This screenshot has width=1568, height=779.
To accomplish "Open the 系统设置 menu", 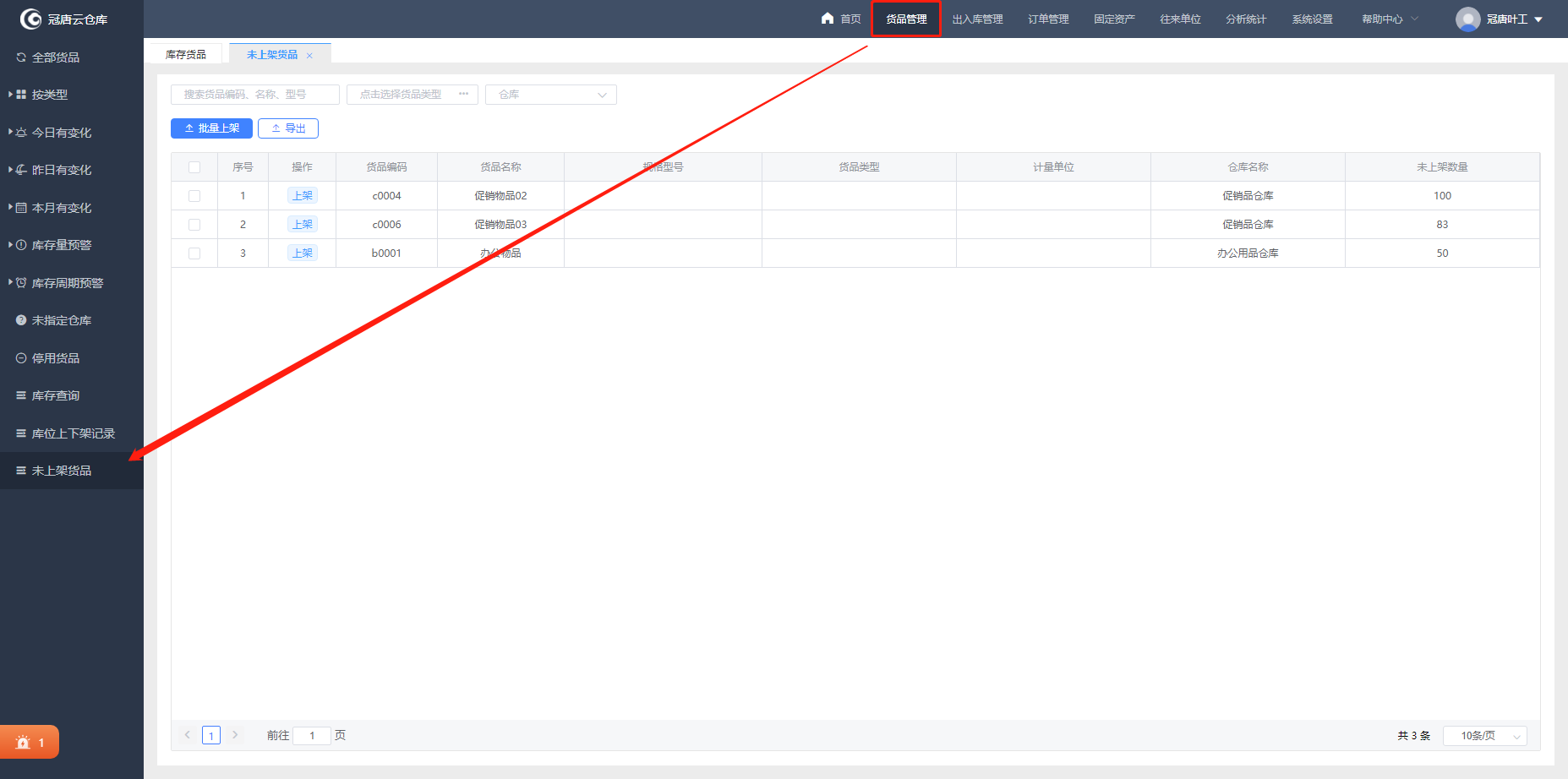I will [x=1312, y=19].
